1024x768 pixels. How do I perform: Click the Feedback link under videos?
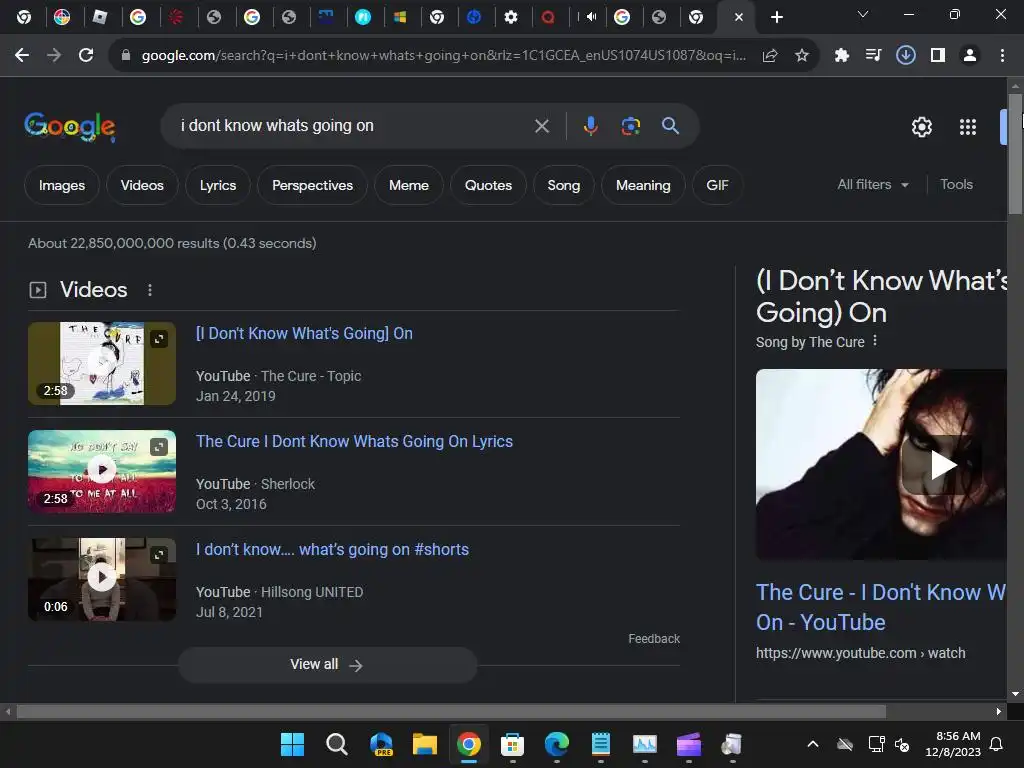coord(654,639)
